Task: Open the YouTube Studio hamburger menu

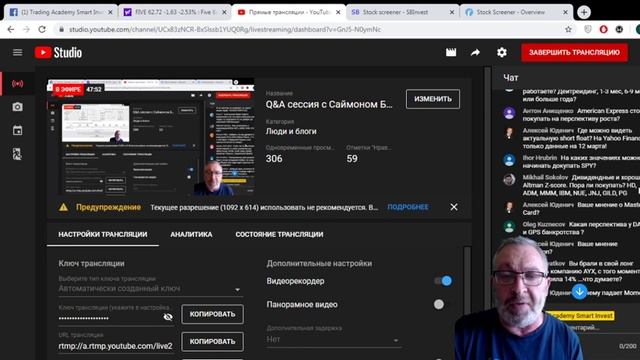Action: tap(17, 53)
